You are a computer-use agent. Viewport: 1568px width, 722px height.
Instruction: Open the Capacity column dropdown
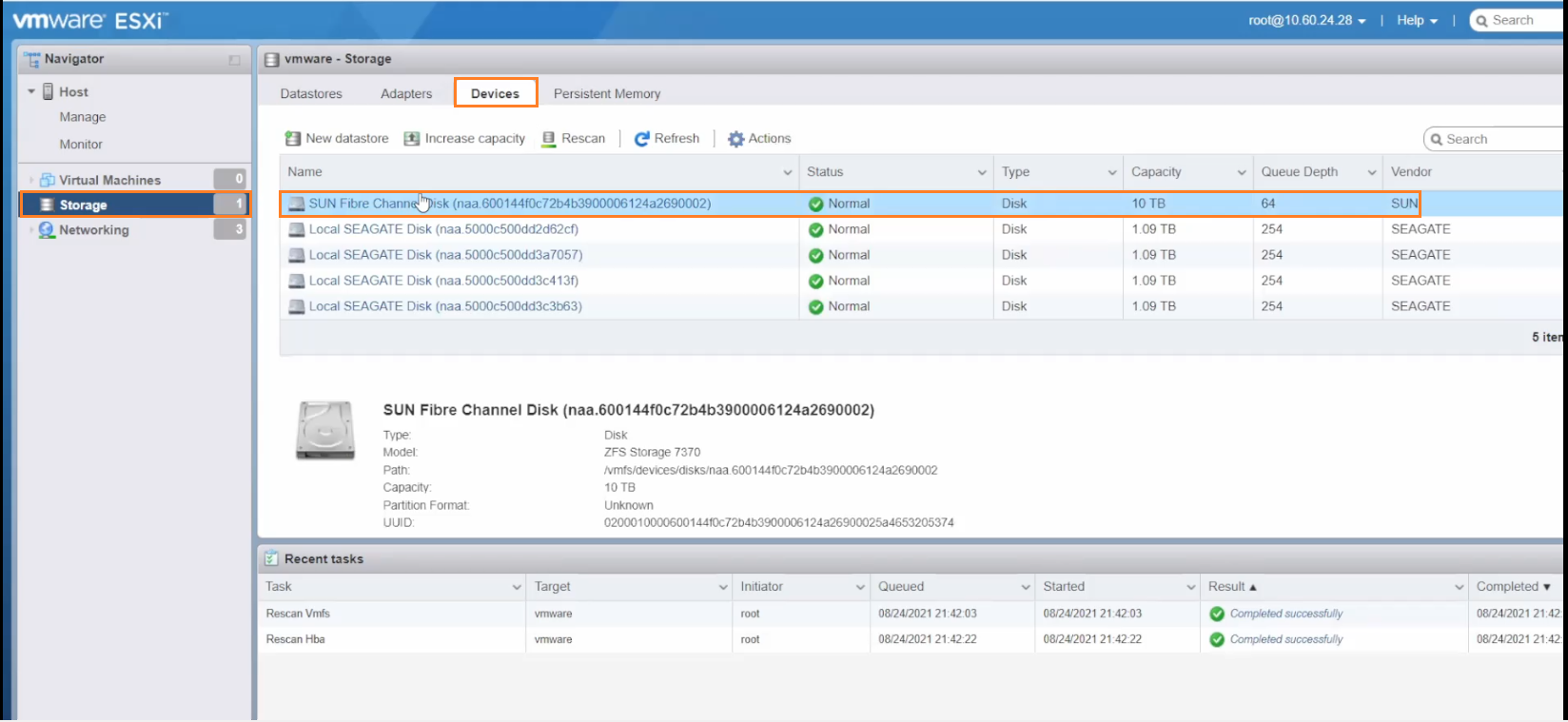pos(1242,172)
